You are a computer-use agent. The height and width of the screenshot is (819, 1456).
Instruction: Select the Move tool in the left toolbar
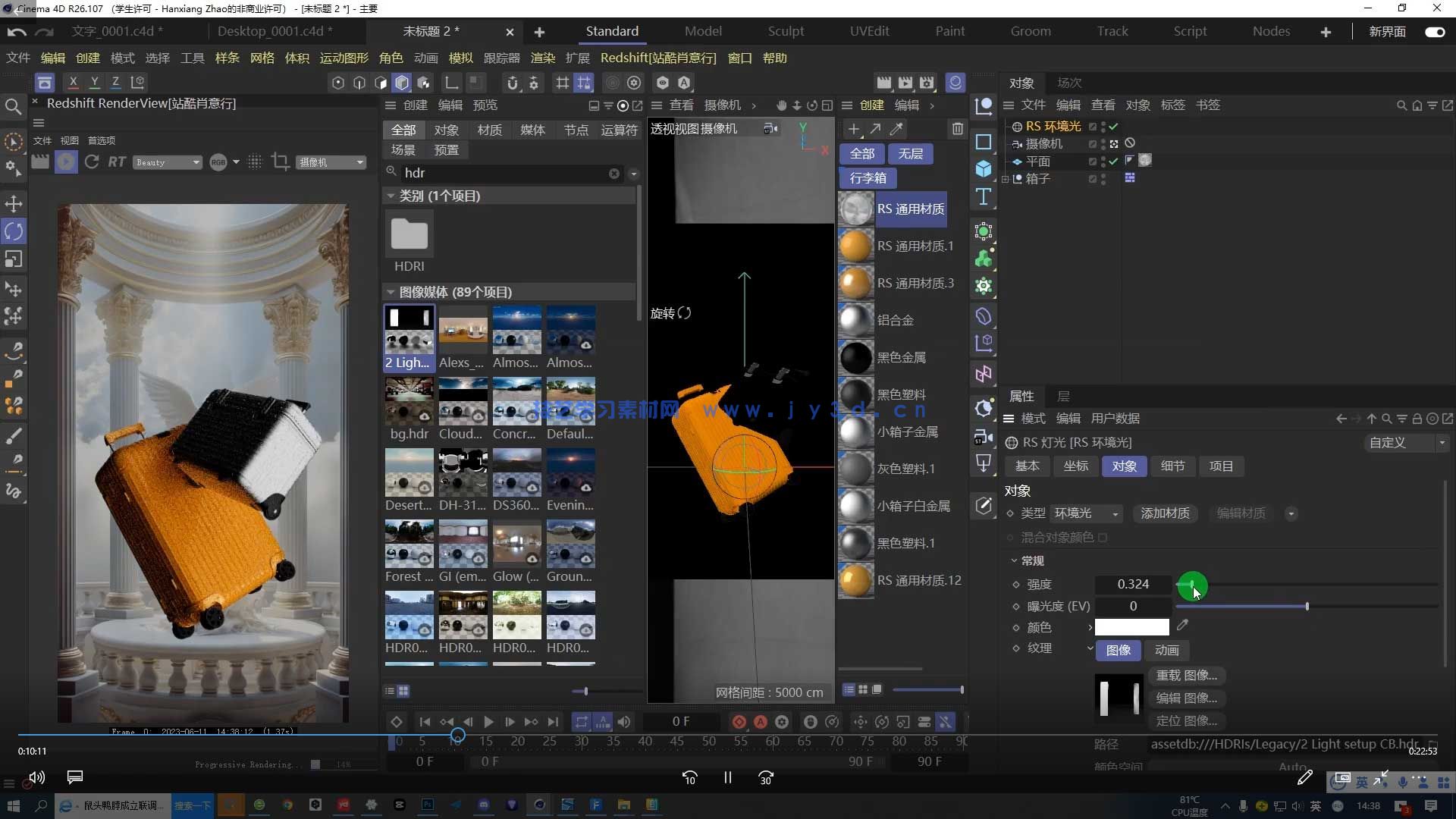point(13,203)
